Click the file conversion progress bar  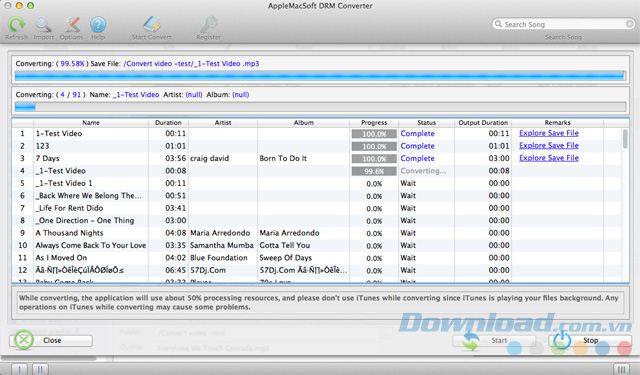[x=320, y=75]
